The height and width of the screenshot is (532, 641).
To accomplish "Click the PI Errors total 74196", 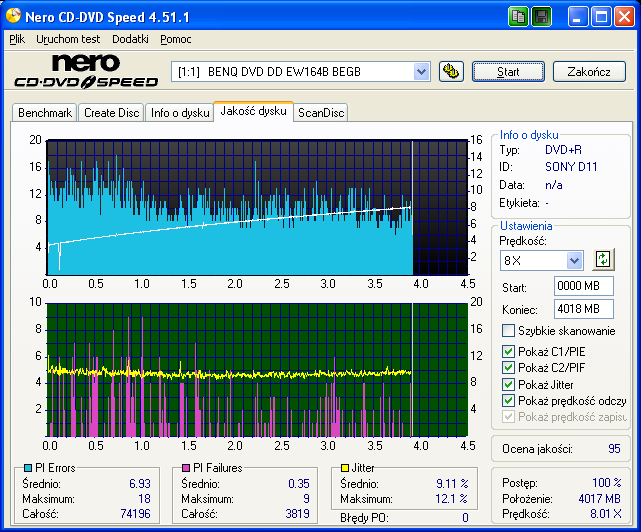I will pos(135,514).
